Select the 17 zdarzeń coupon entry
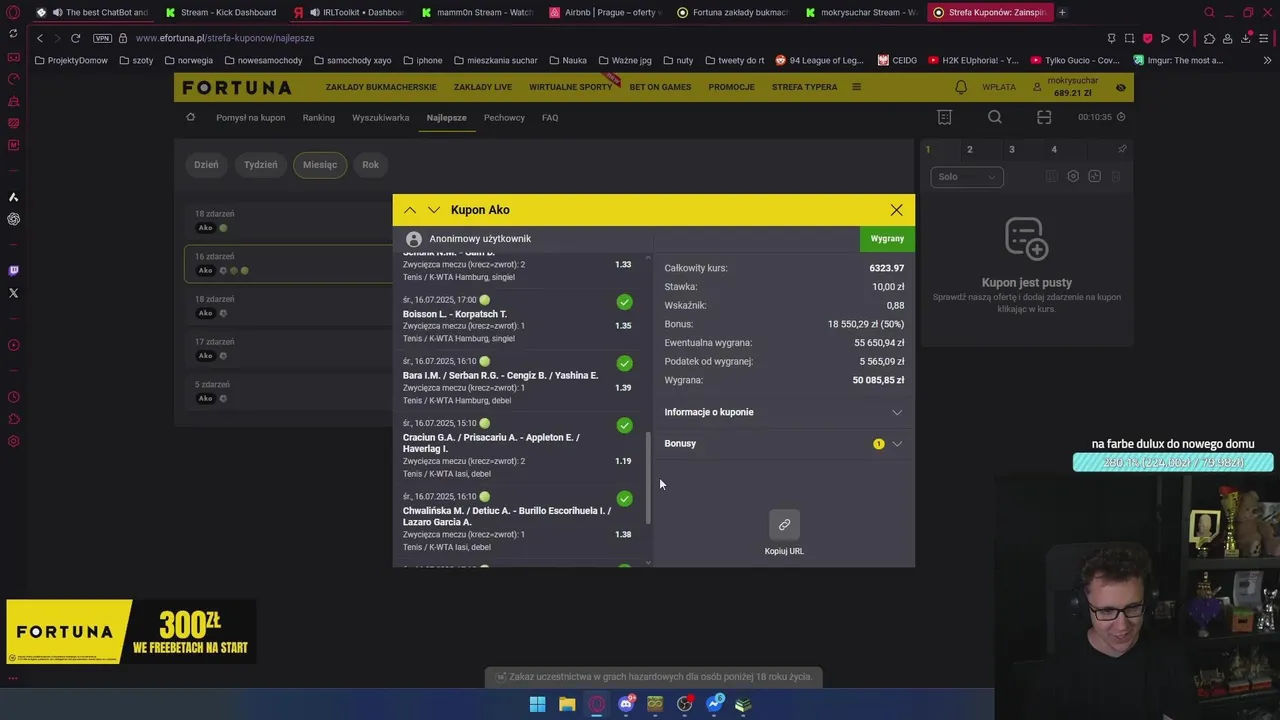 pyautogui.click(x=288, y=348)
